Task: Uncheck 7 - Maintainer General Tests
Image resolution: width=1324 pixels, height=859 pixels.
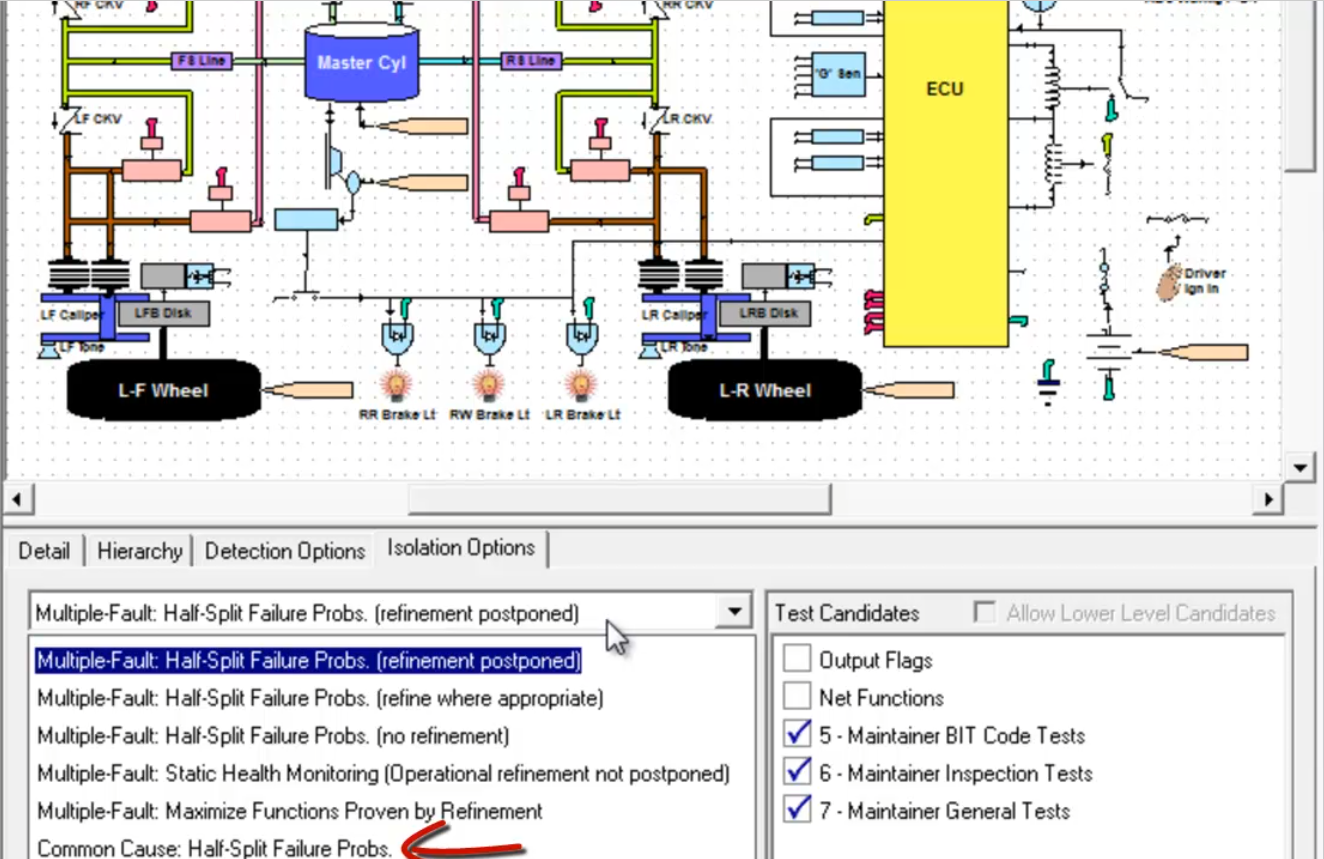Action: point(797,810)
